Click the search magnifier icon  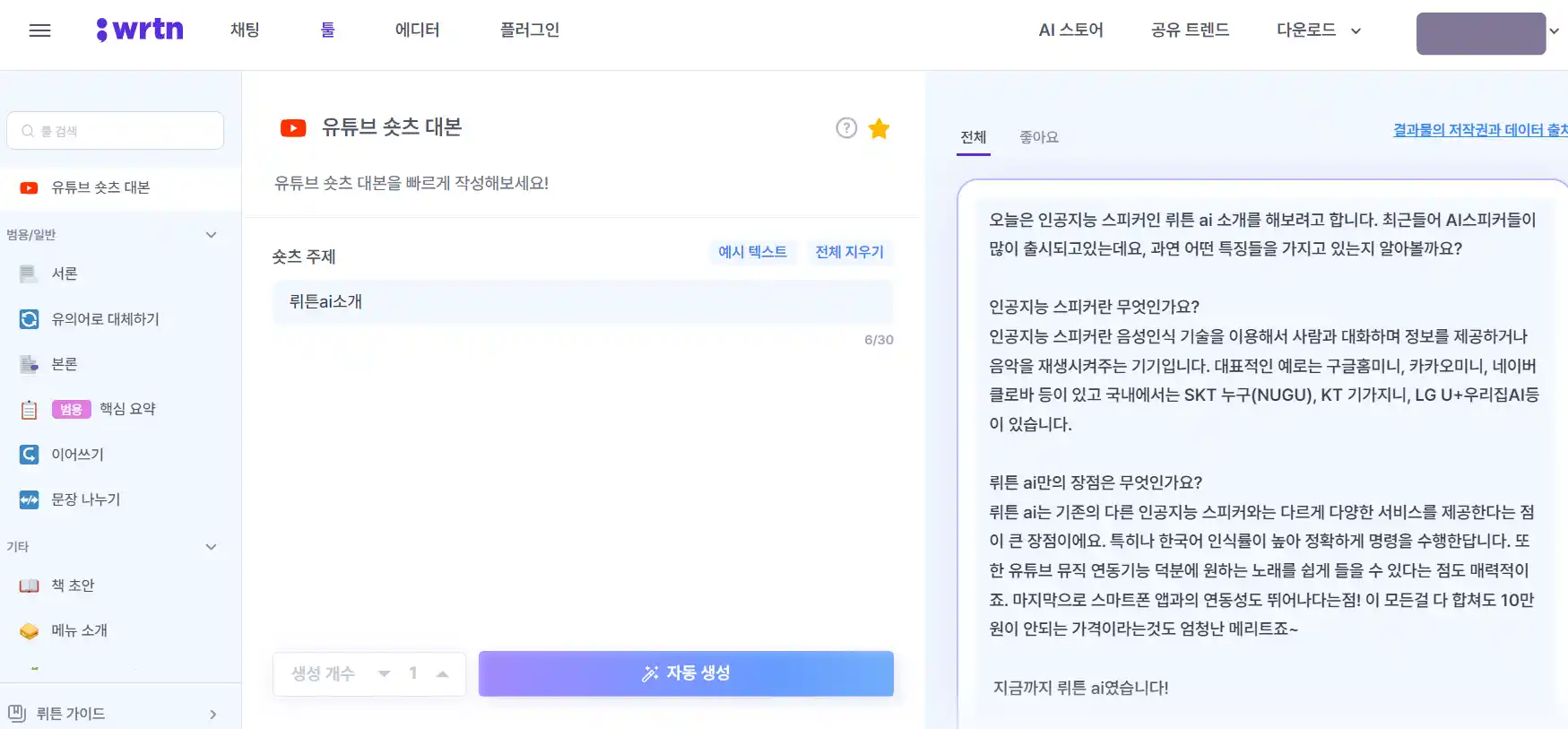[28, 131]
